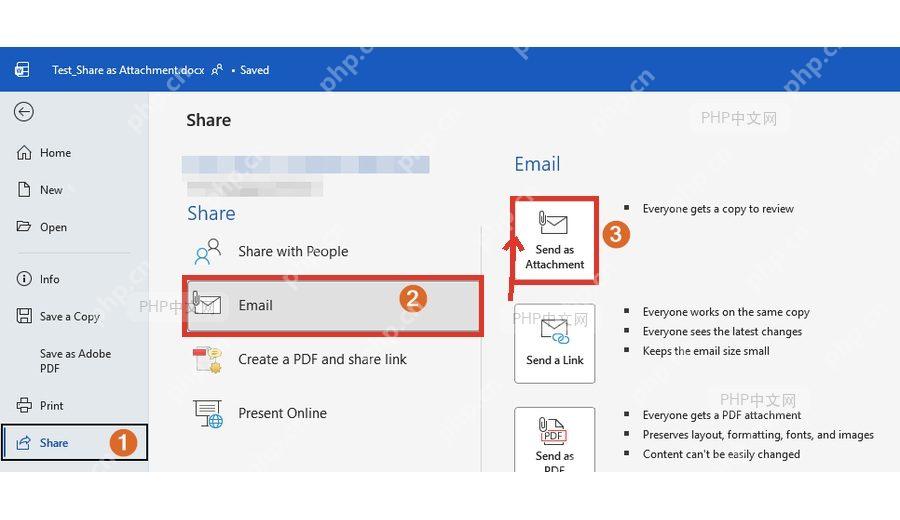Click Send as PDF button

554,440
